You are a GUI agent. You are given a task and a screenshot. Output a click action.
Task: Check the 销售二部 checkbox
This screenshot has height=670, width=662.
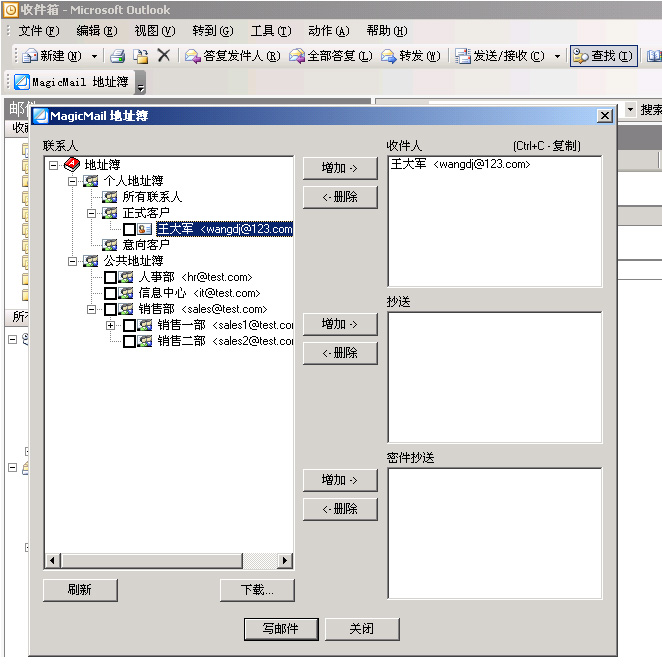pos(129,341)
